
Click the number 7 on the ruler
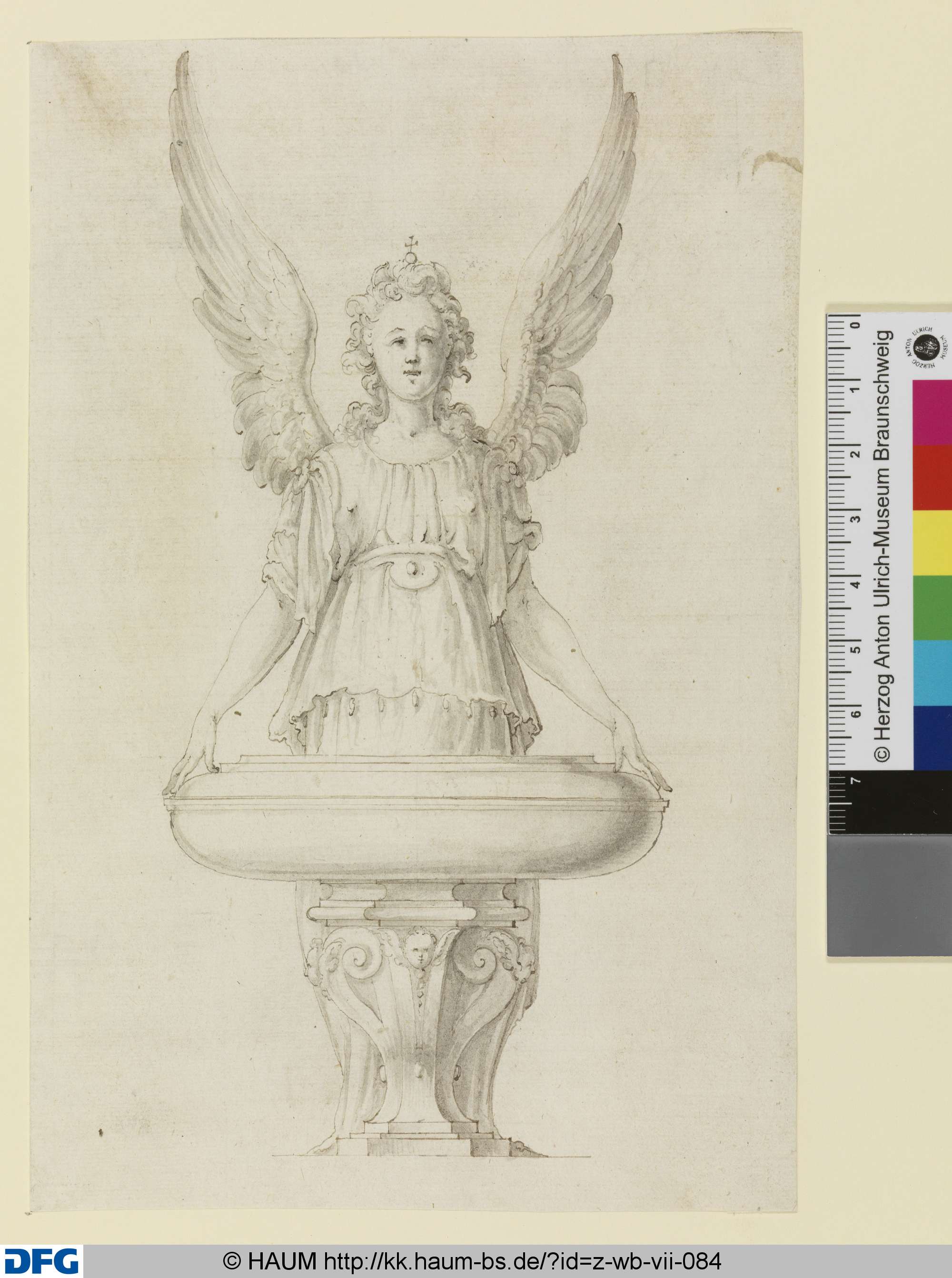855,782
